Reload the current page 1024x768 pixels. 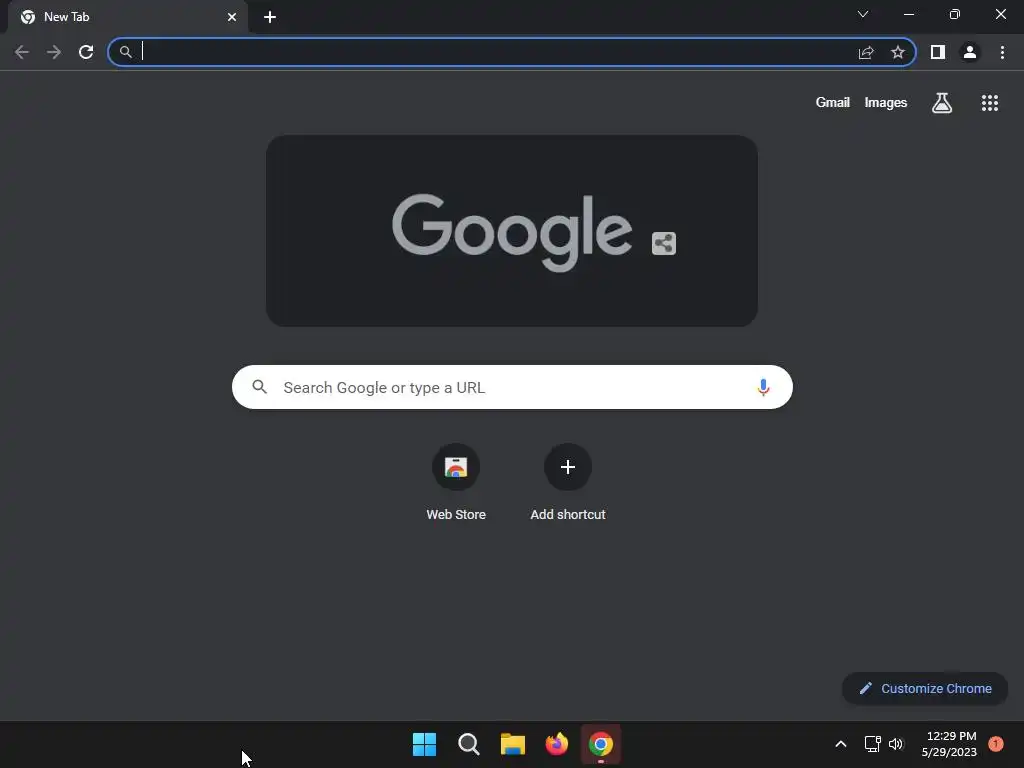pos(86,52)
